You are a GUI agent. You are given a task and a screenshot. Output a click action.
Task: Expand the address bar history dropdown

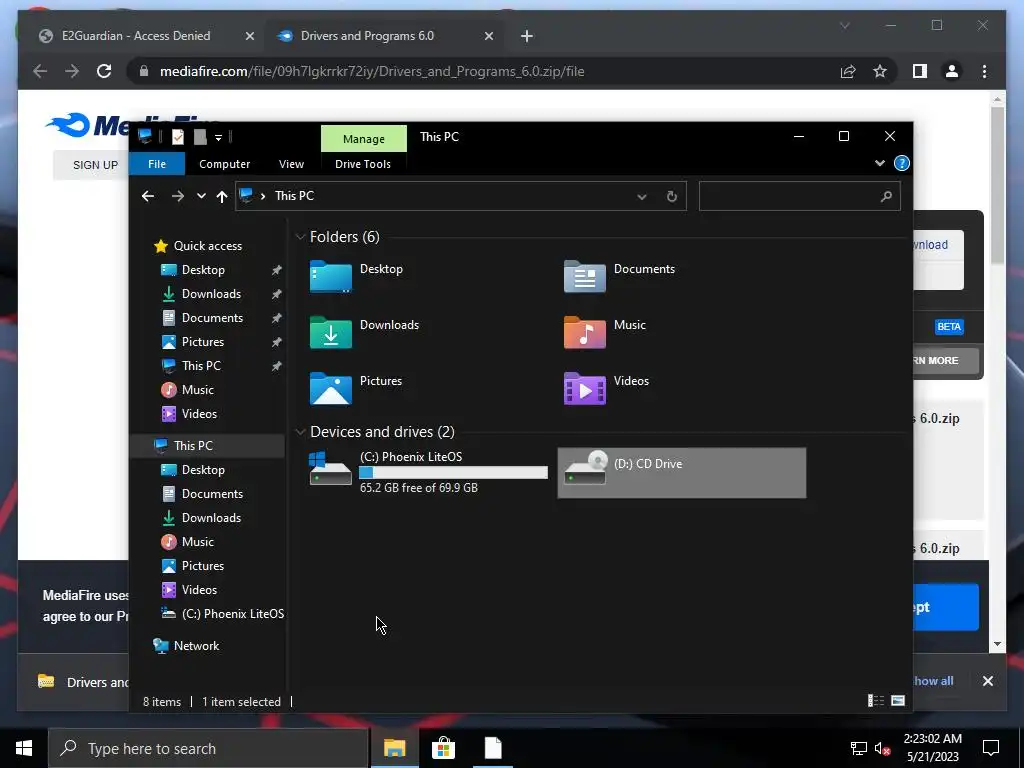pyautogui.click(x=642, y=196)
